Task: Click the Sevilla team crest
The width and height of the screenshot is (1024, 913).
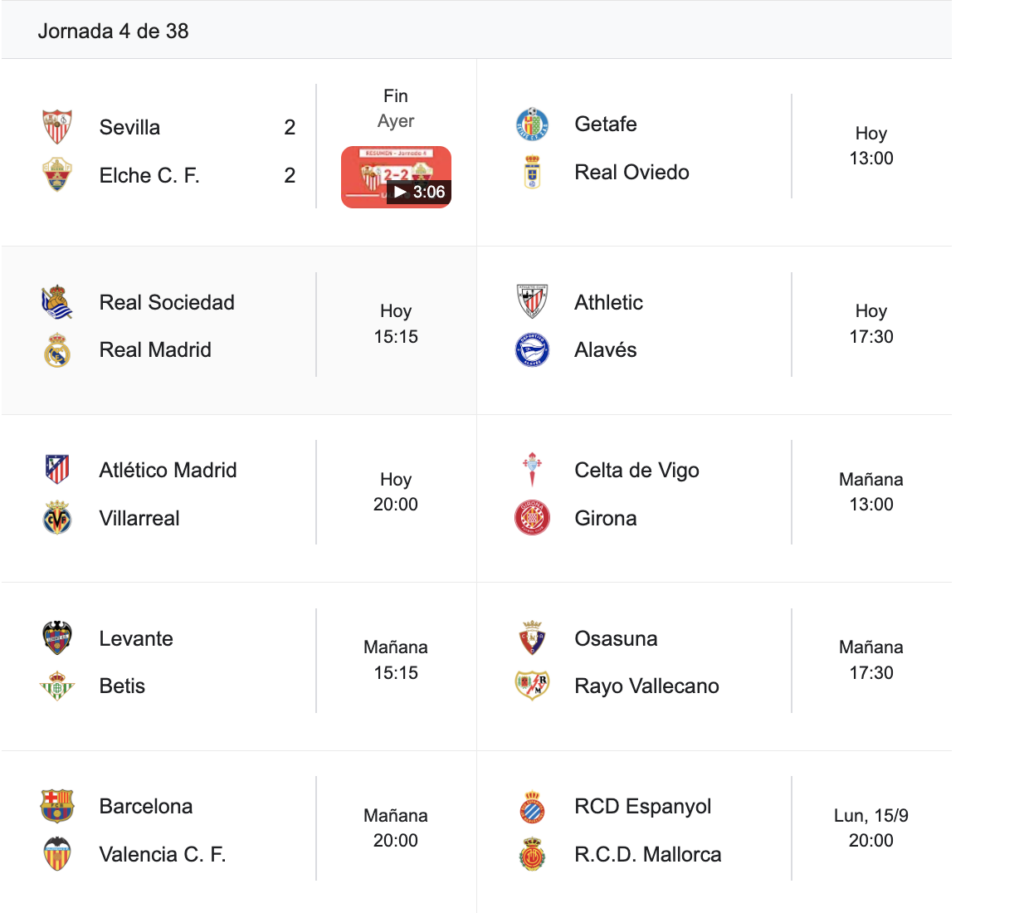Action: 57,127
